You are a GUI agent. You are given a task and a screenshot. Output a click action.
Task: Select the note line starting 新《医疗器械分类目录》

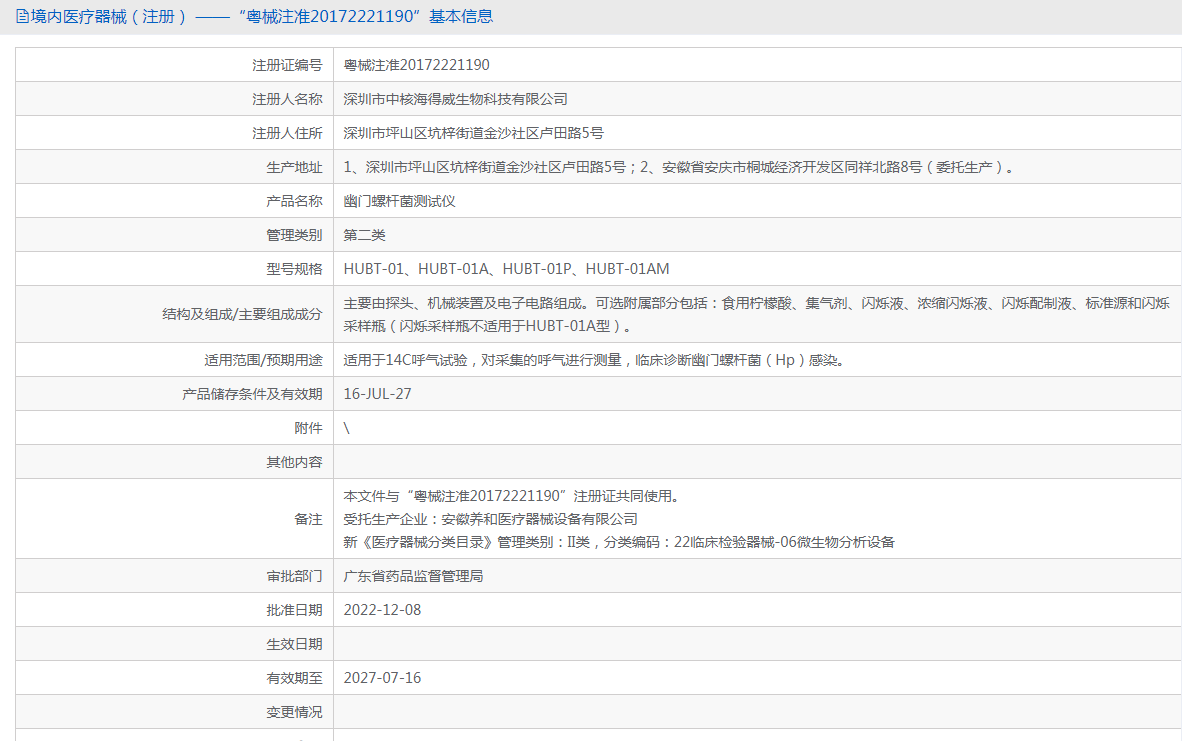point(619,542)
